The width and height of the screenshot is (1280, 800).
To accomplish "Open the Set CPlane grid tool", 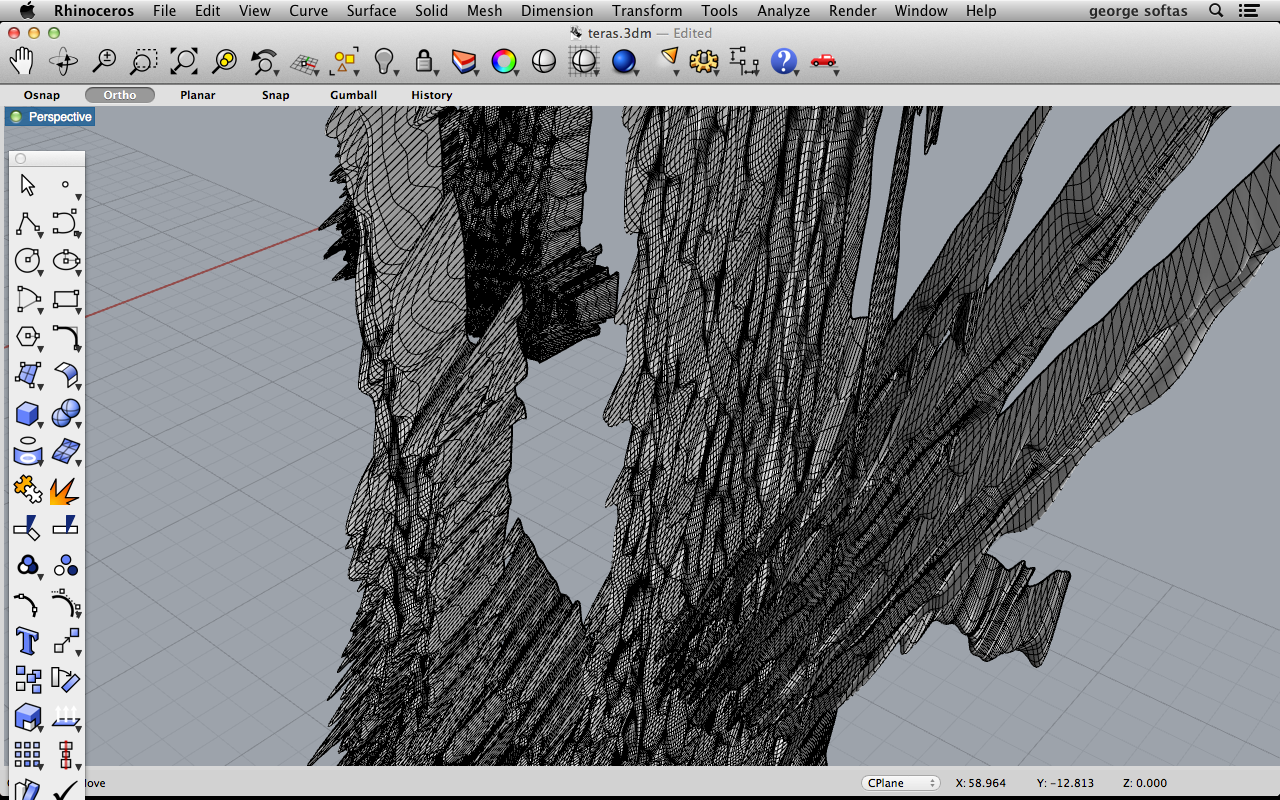I will click(304, 63).
